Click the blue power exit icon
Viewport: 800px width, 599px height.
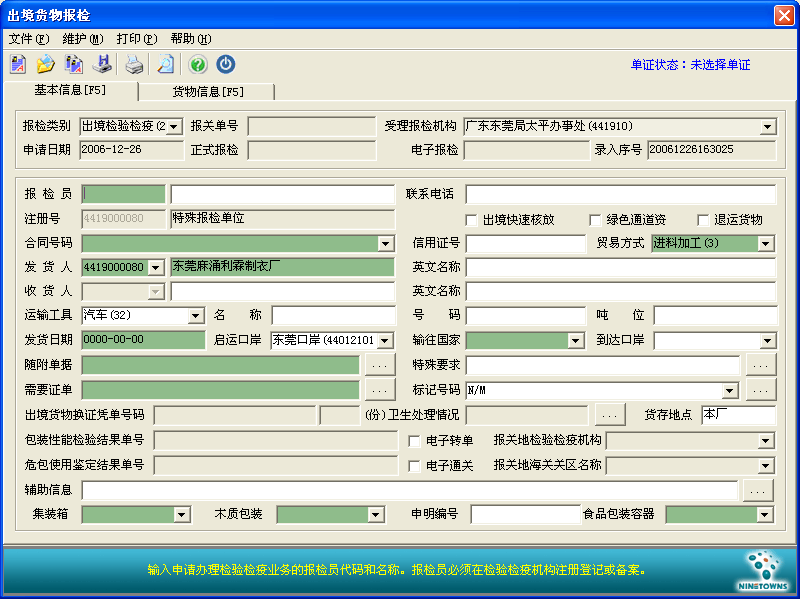(226, 65)
